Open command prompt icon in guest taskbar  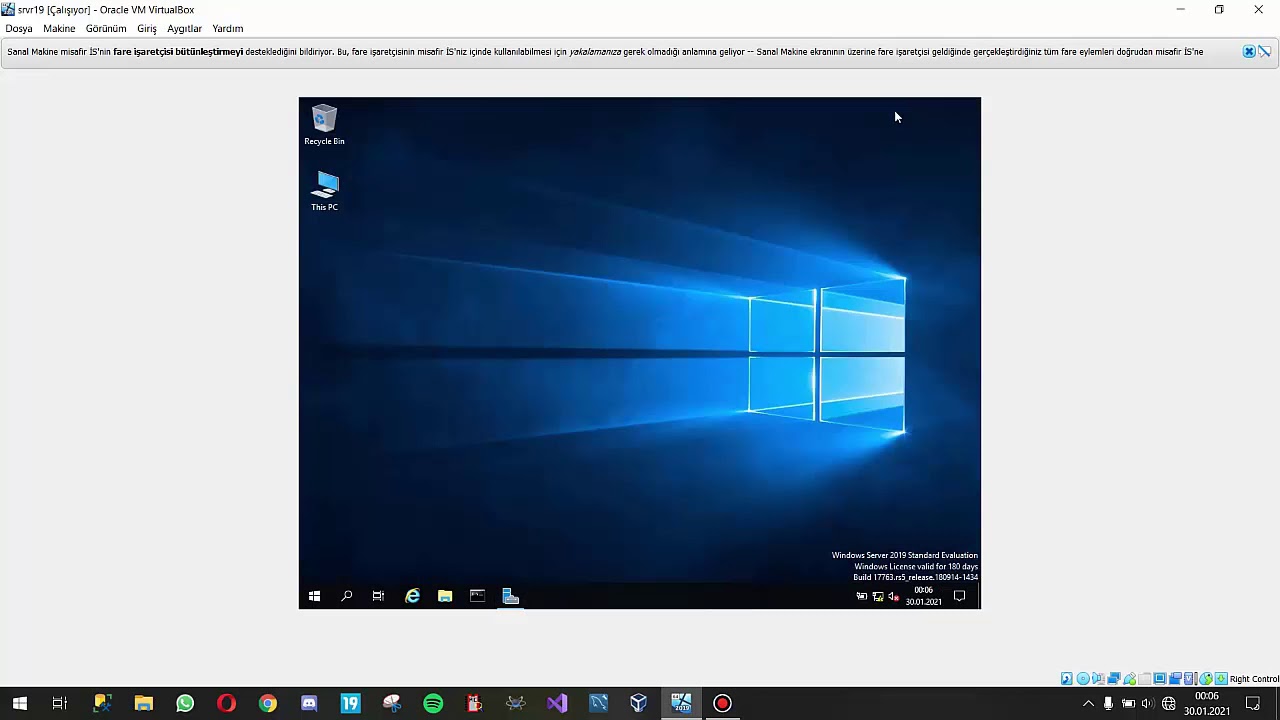point(478,596)
